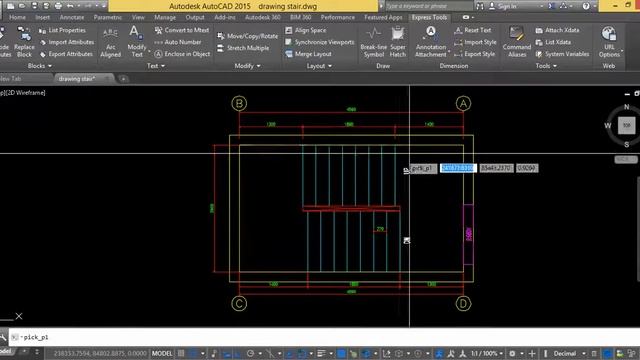640x360 pixels.
Task: Click grid bubble A in the drawing
Action: pos(463,104)
